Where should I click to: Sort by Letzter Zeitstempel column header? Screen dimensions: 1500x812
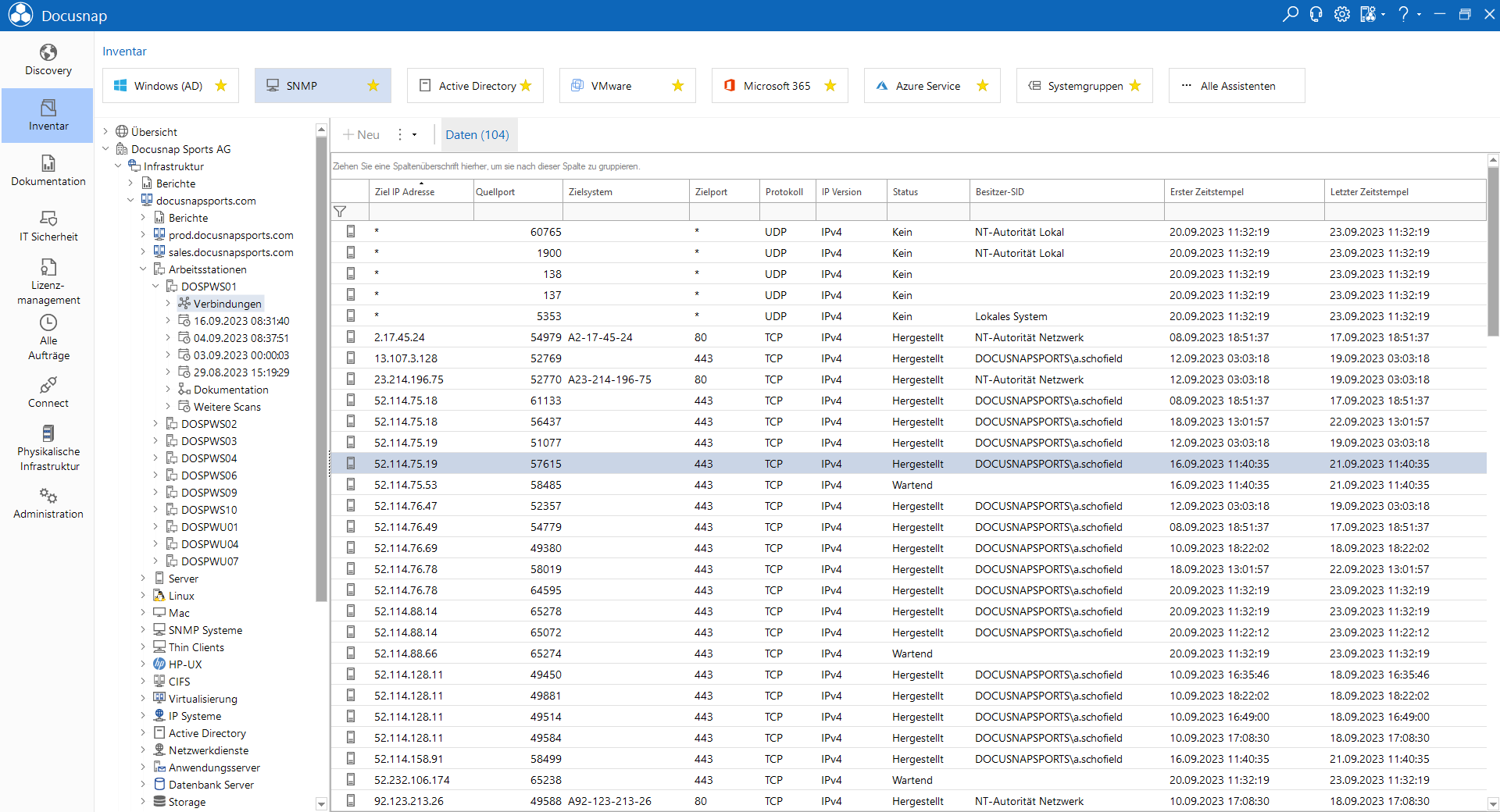[x=1405, y=191]
